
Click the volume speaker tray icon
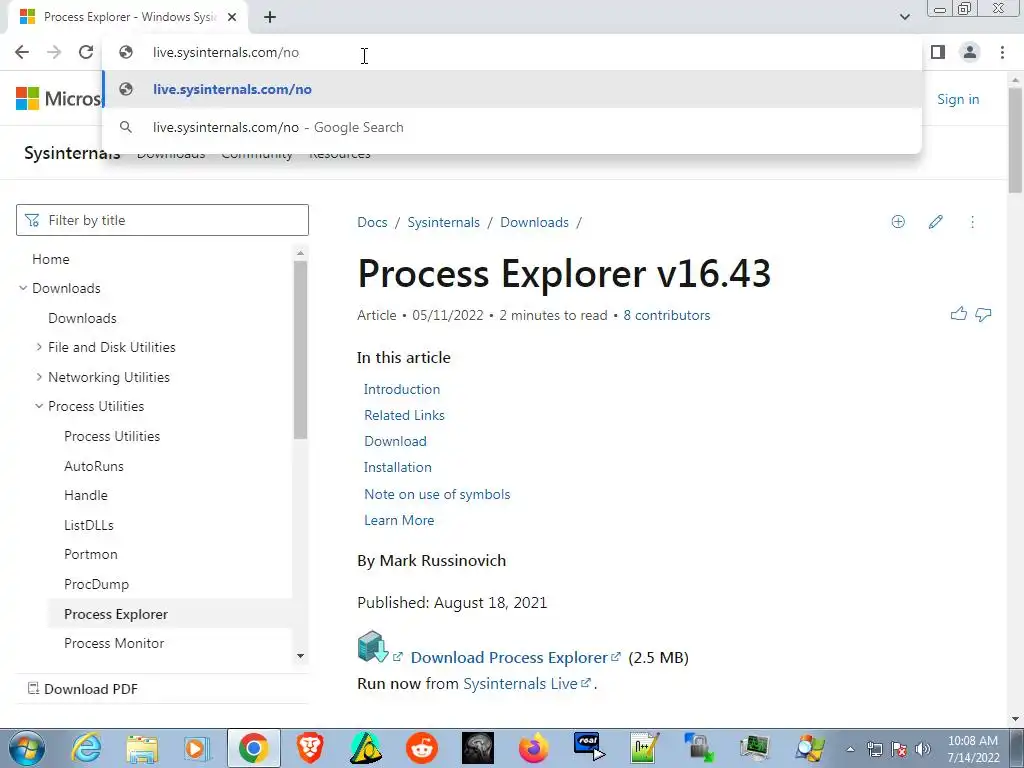tap(922, 749)
